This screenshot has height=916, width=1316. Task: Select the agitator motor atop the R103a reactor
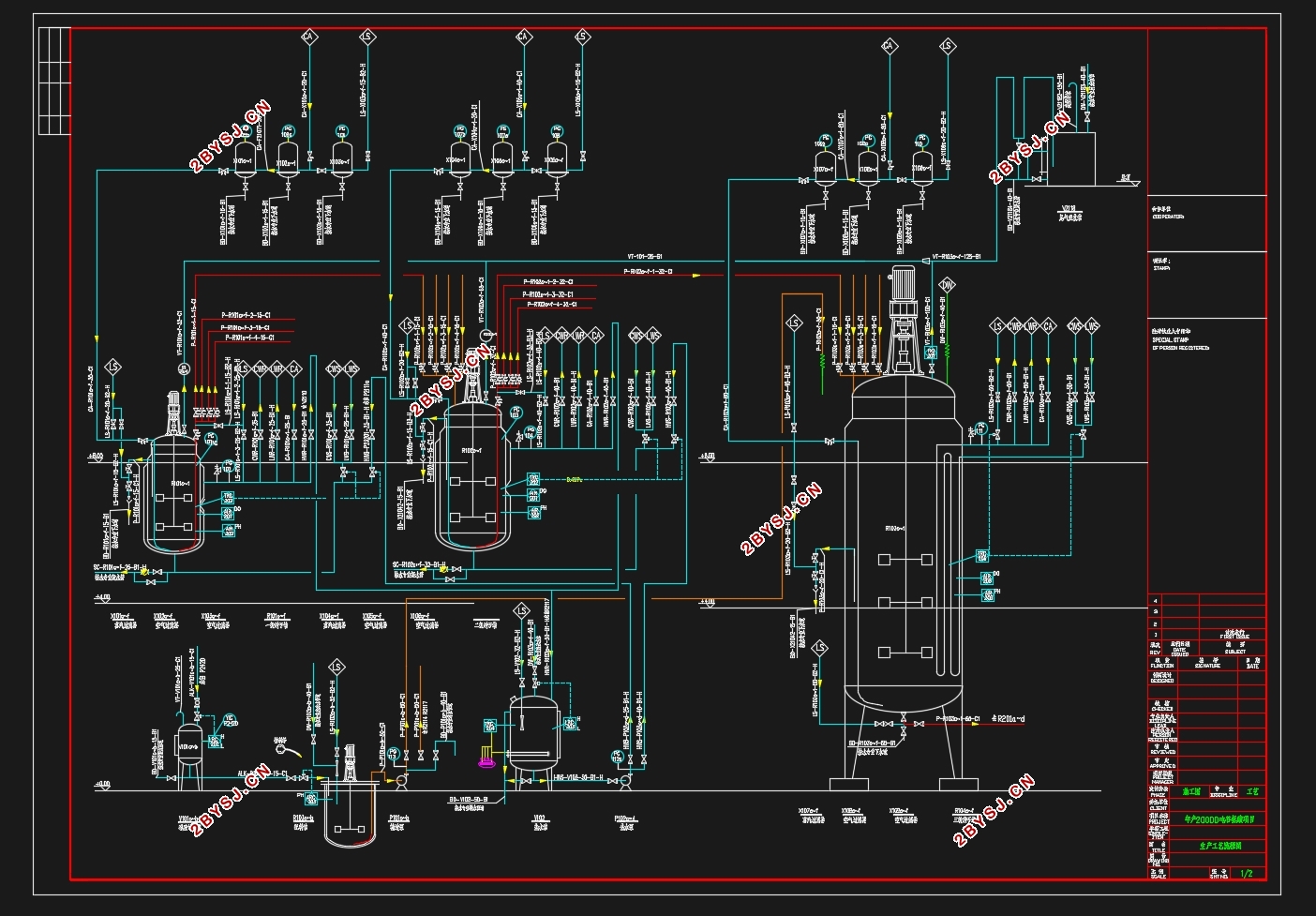pos(904,281)
